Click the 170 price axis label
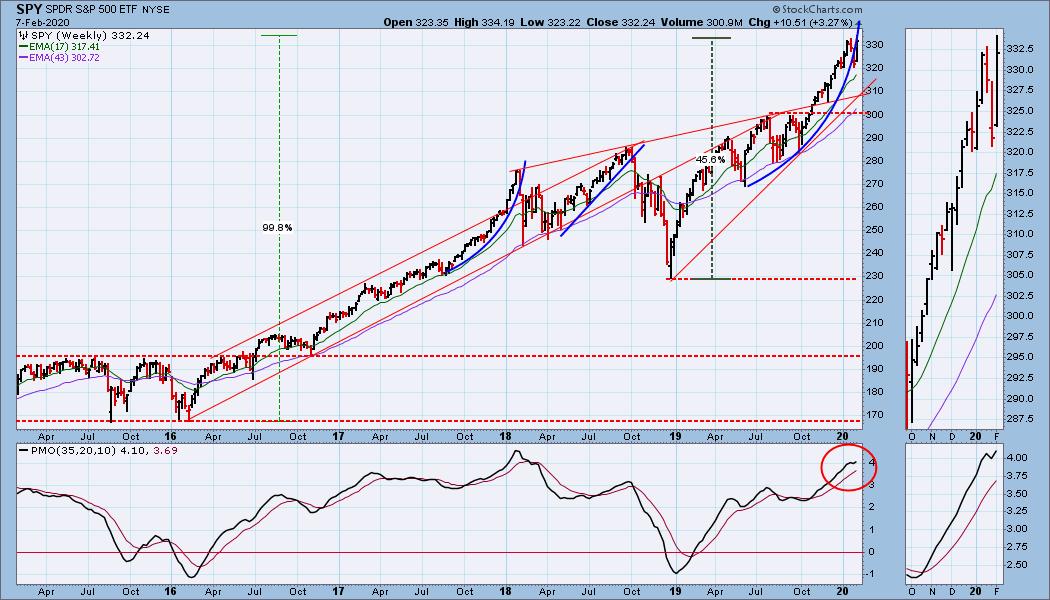This screenshot has height=600, width=1050. tap(873, 415)
